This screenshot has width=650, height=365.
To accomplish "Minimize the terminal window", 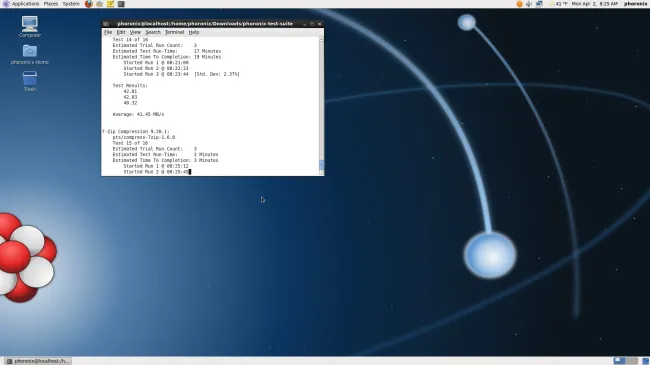I will [x=305, y=24].
